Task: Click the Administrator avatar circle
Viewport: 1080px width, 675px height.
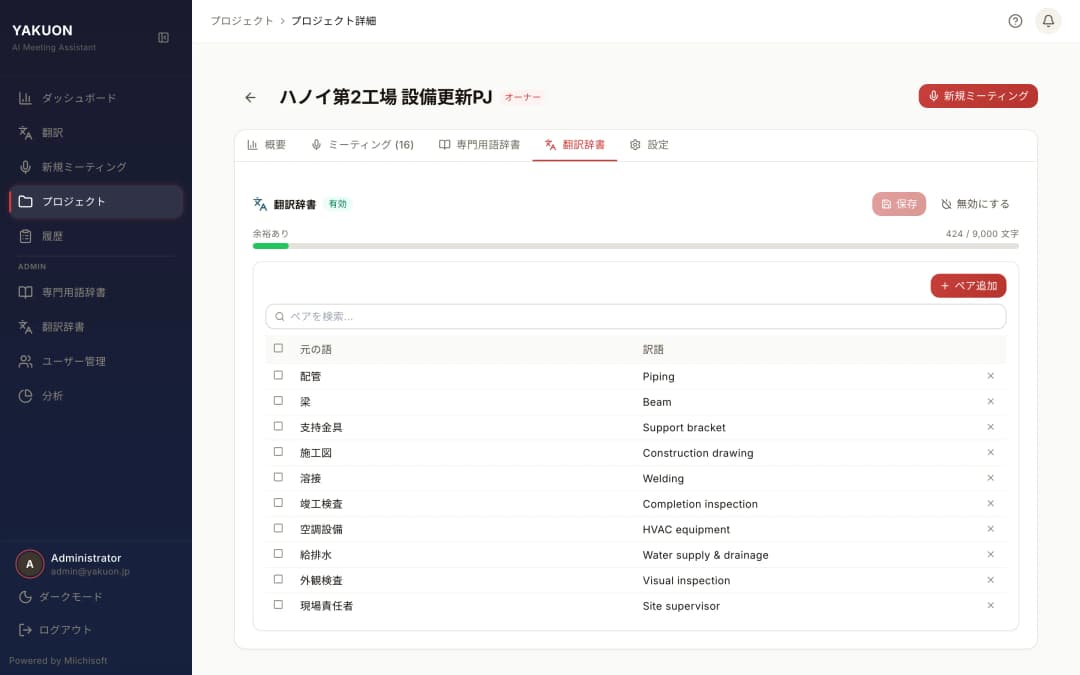Action: pyautogui.click(x=30, y=564)
